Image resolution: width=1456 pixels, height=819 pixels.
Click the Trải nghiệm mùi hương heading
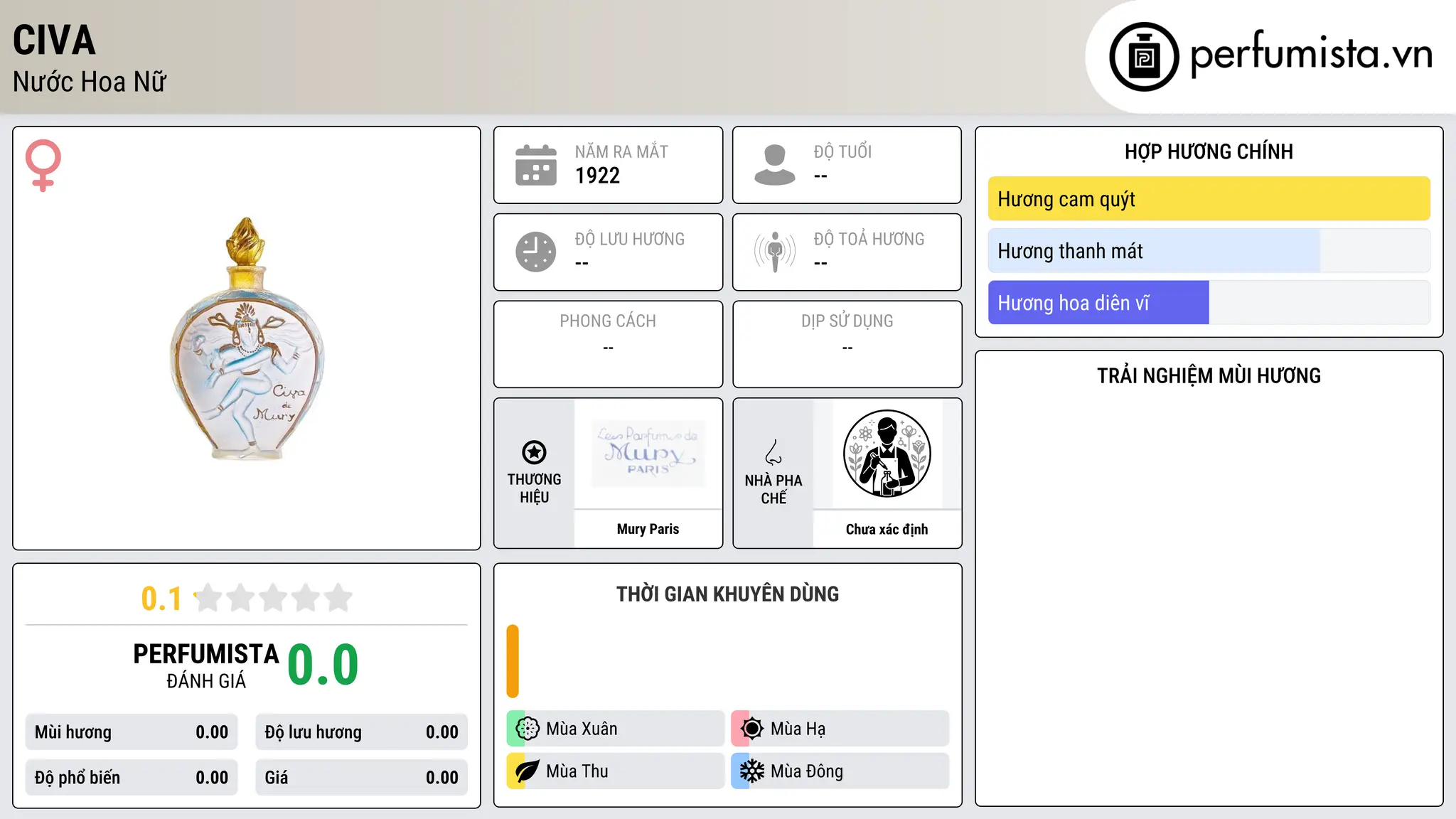click(x=1209, y=375)
